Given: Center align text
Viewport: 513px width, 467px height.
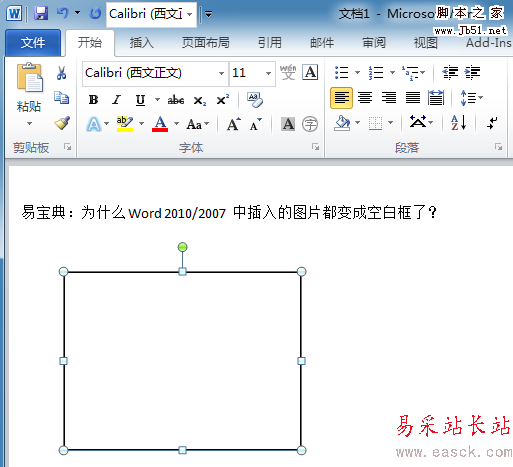Looking at the screenshot, I should pyautogui.click(x=365, y=98).
